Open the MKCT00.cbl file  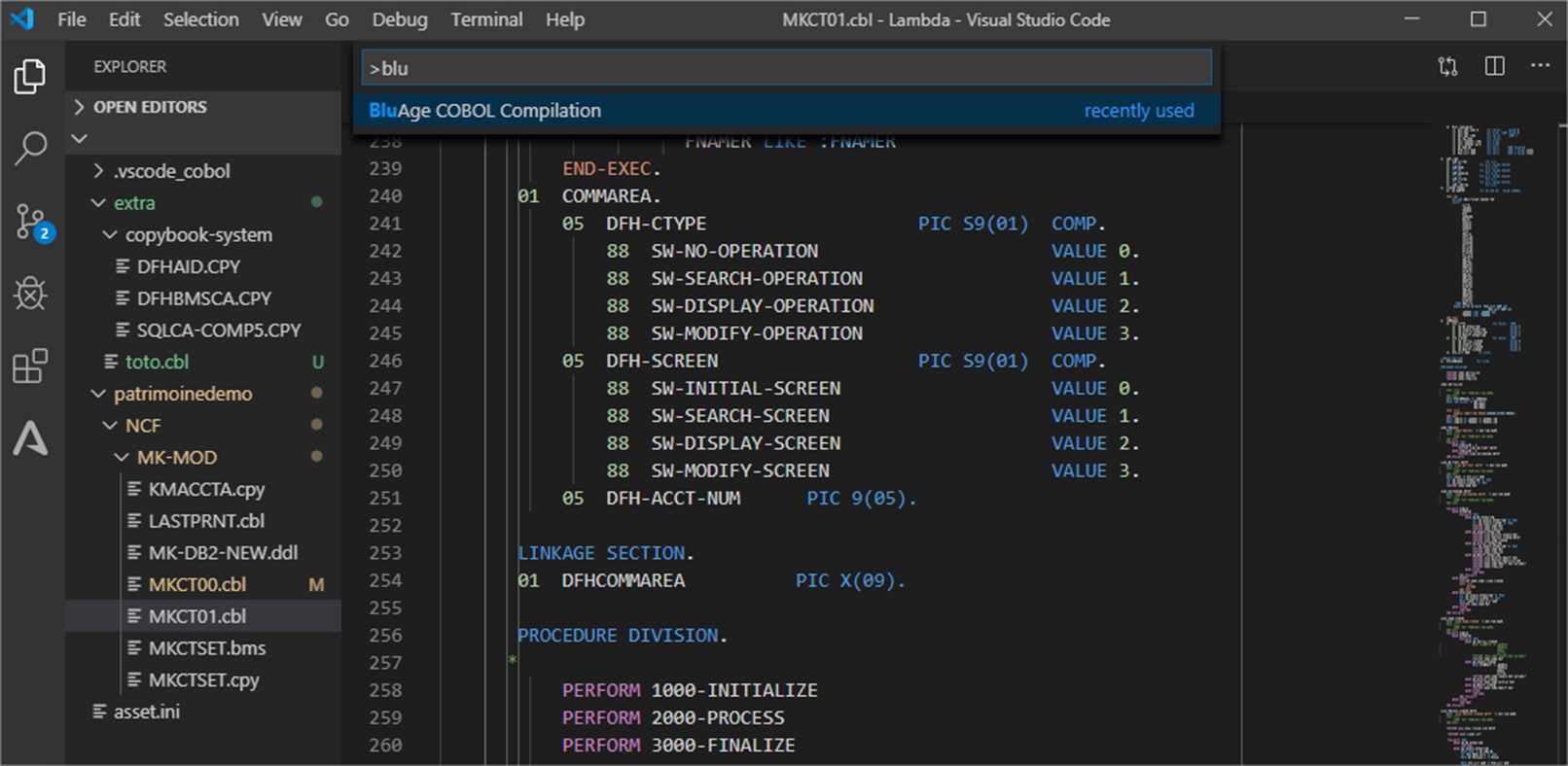coord(196,585)
